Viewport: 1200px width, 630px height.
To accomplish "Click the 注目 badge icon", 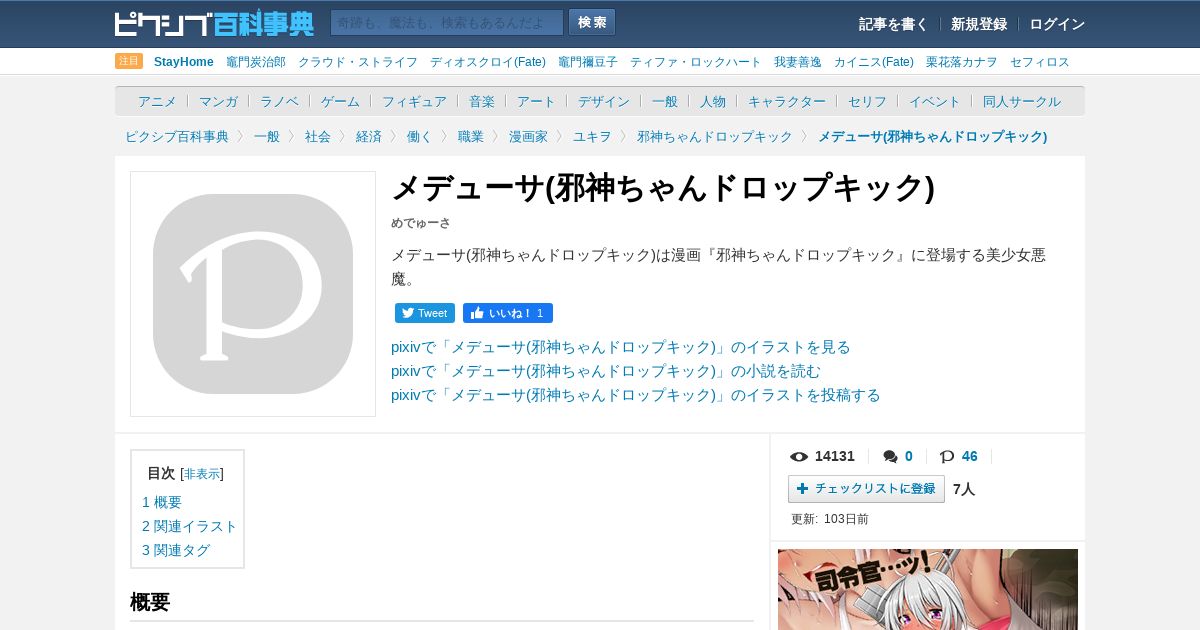I will tap(129, 61).
